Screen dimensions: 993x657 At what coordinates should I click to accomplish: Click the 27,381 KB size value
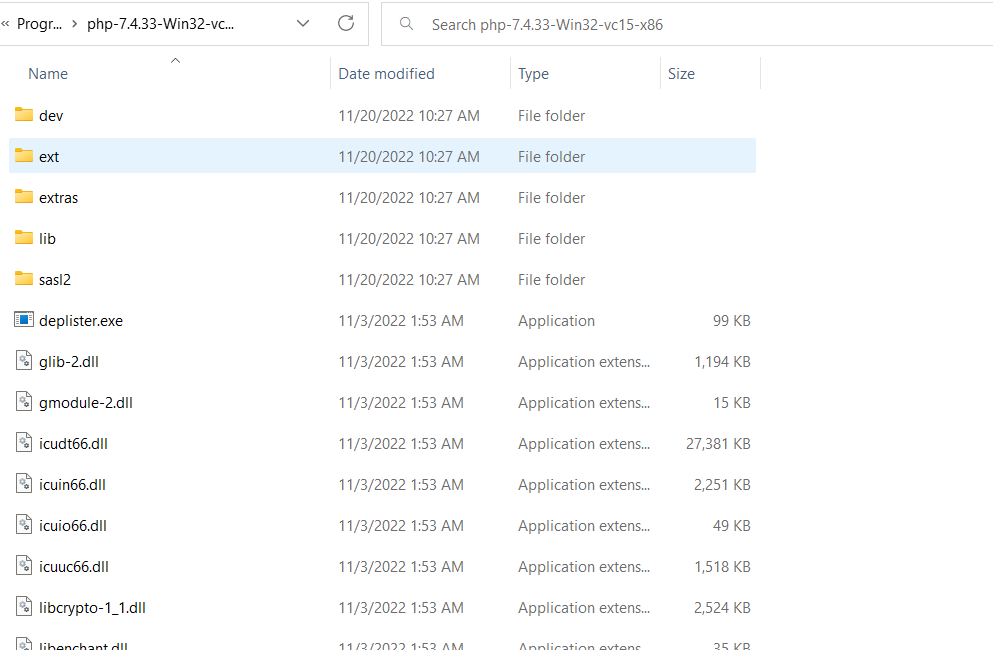[x=718, y=443]
